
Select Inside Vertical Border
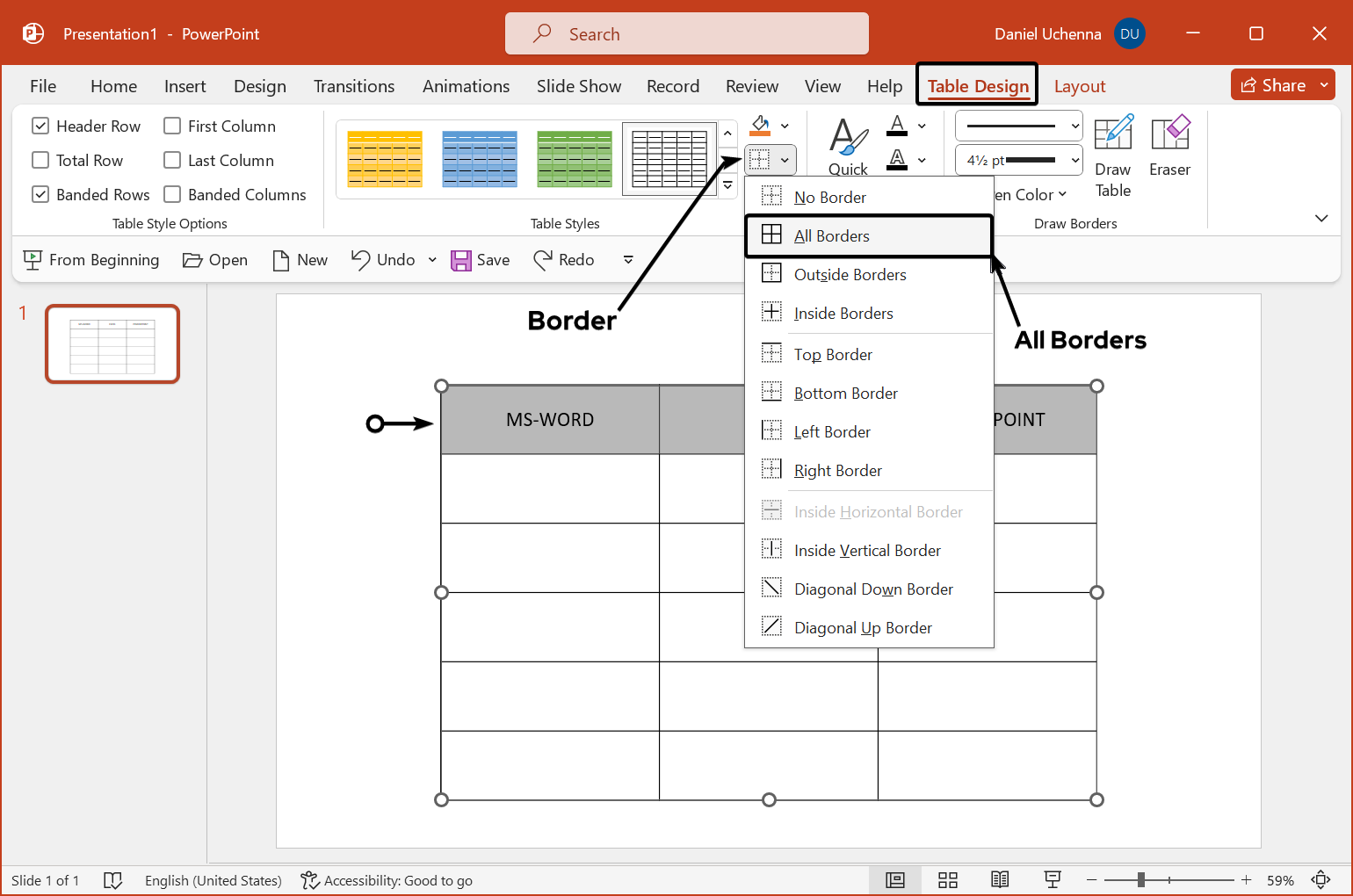point(865,550)
